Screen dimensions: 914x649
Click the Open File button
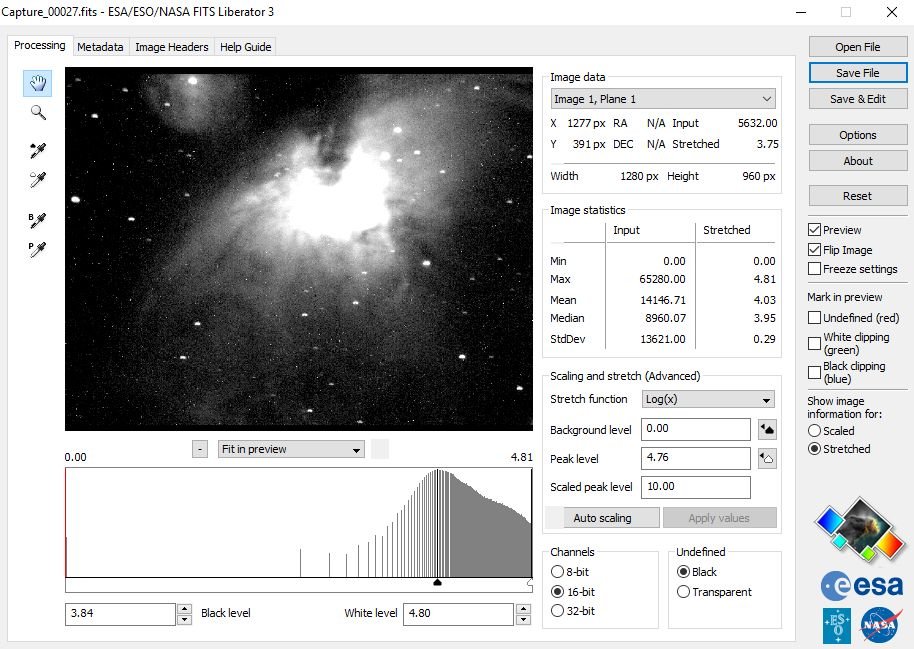click(857, 47)
